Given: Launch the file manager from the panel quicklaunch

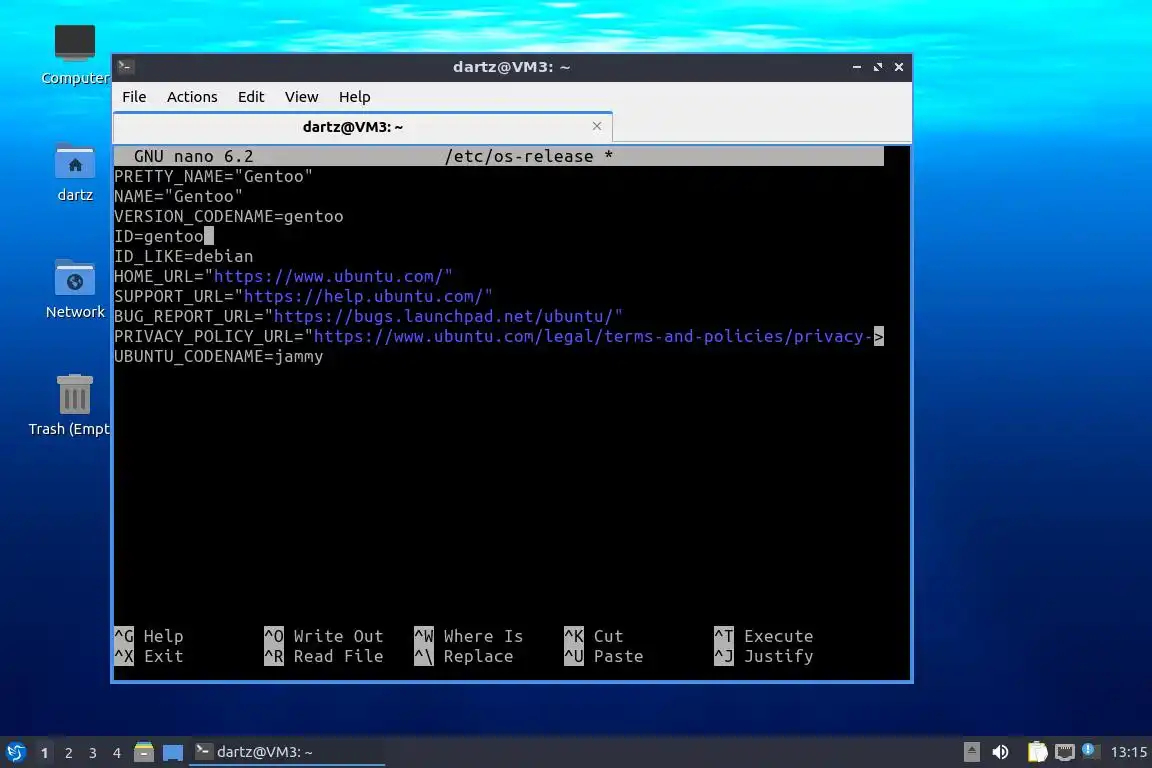Looking at the screenshot, I should pyautogui.click(x=144, y=752).
